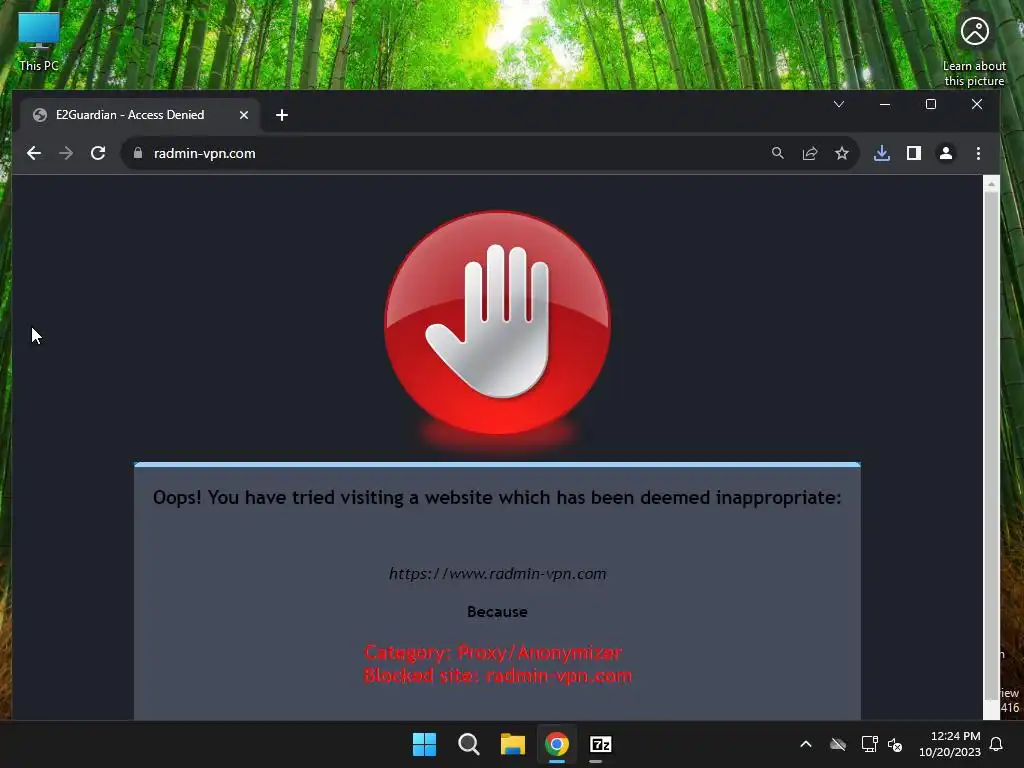Click the Chrome taskbar icon

click(x=556, y=744)
